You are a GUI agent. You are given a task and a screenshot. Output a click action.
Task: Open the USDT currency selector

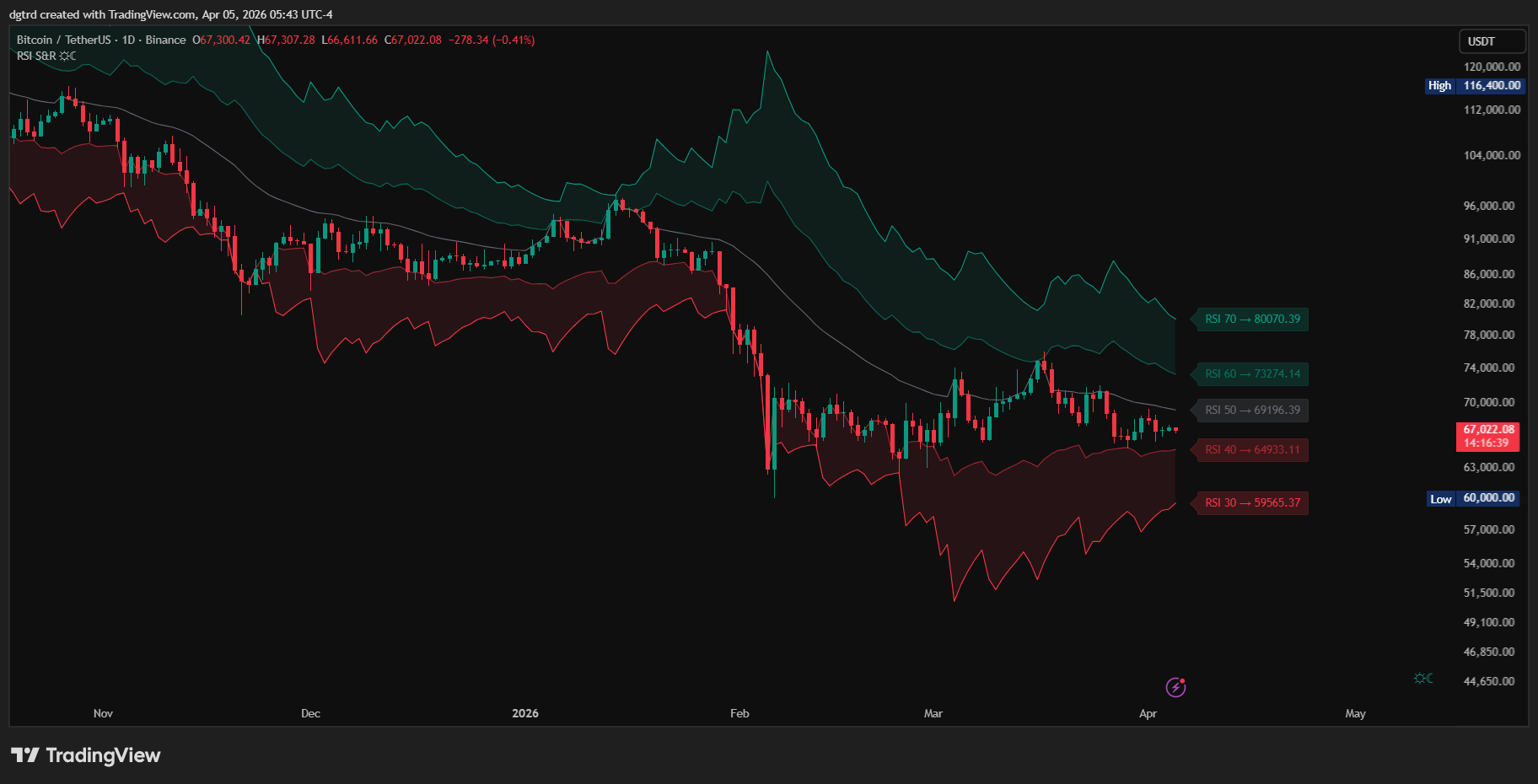1492,41
